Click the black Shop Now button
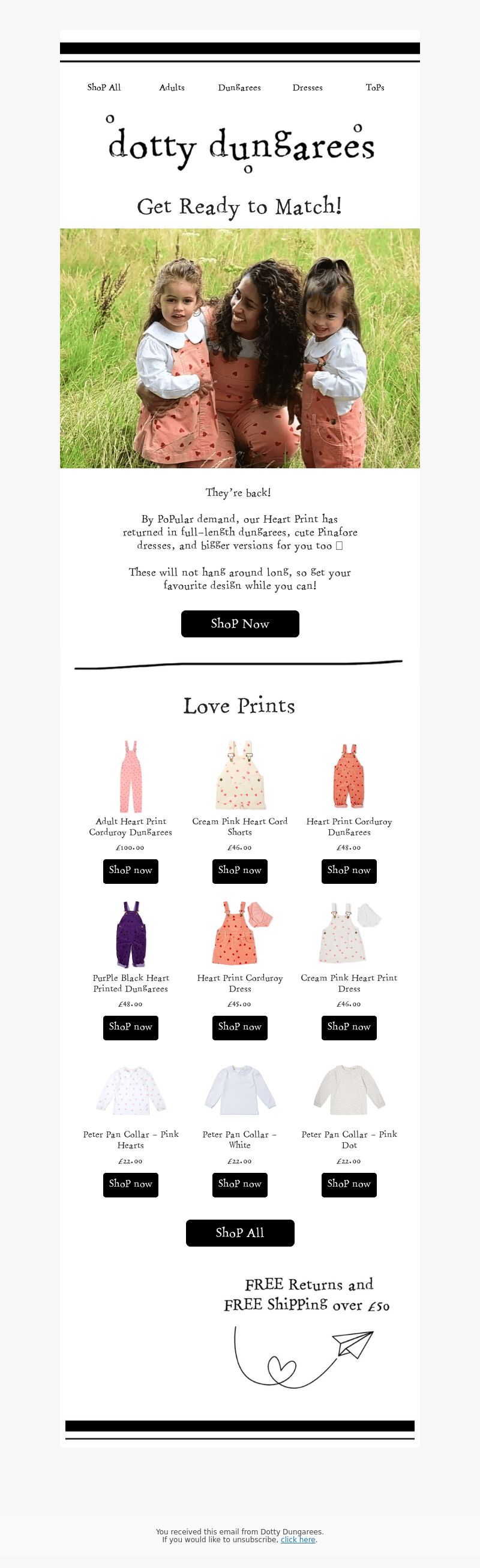480x1568 pixels. (x=240, y=624)
